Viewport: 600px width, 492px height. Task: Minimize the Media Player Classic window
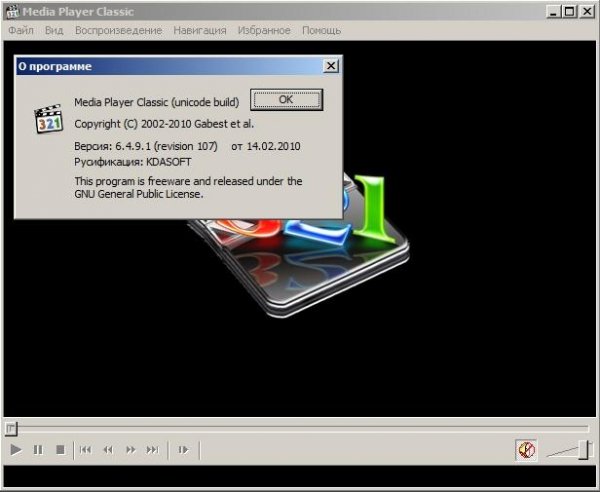[x=553, y=12]
